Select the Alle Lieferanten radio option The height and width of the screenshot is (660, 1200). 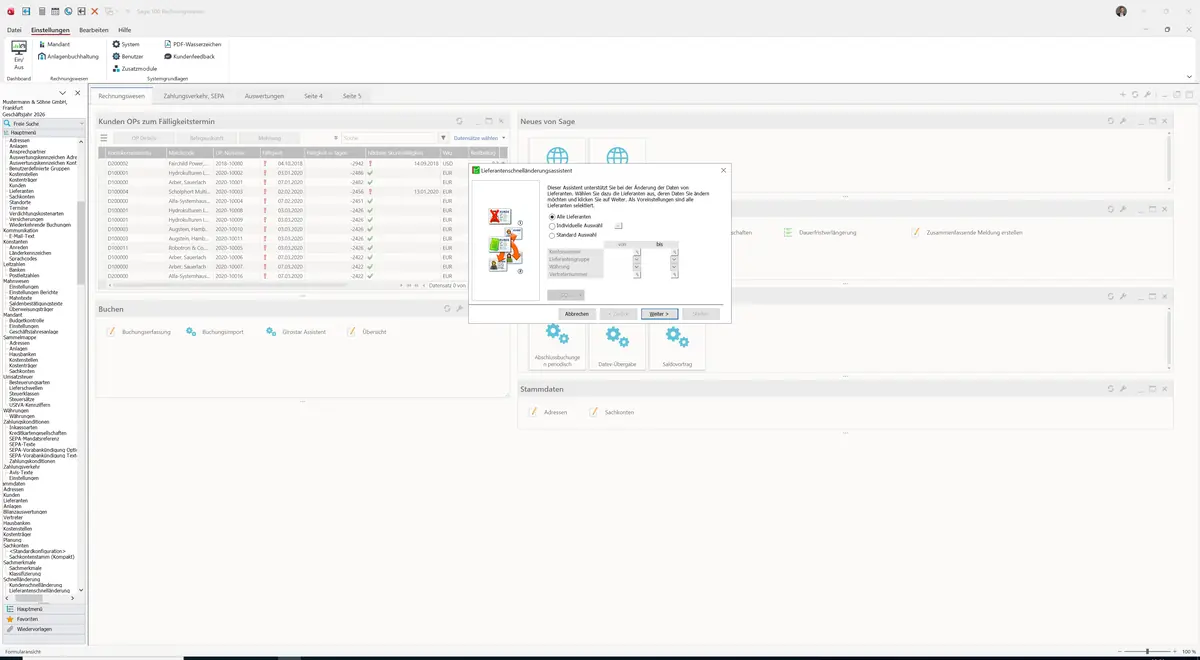(x=570, y=217)
